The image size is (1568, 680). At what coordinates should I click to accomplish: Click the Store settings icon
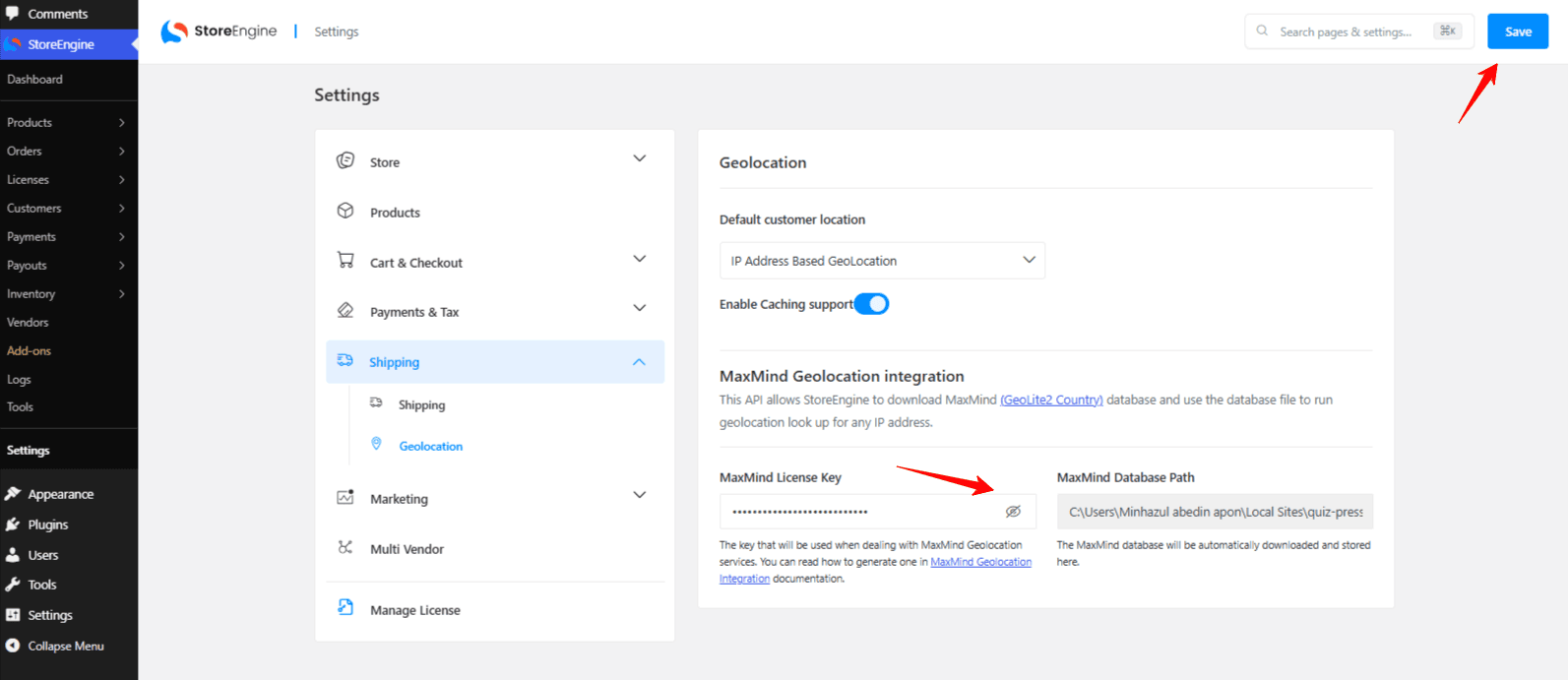point(345,160)
